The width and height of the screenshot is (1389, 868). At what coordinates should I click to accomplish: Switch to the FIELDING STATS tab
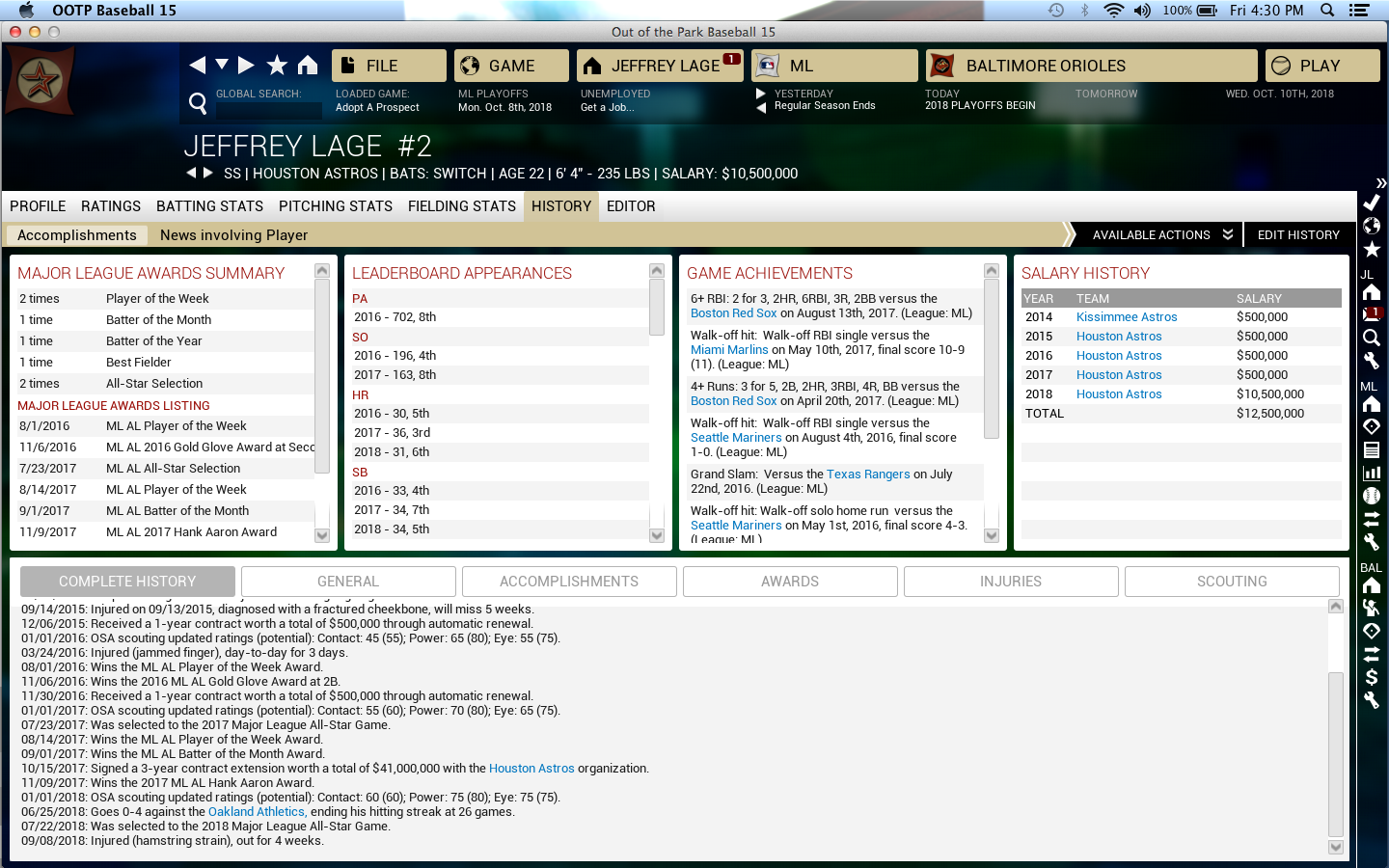coord(462,206)
